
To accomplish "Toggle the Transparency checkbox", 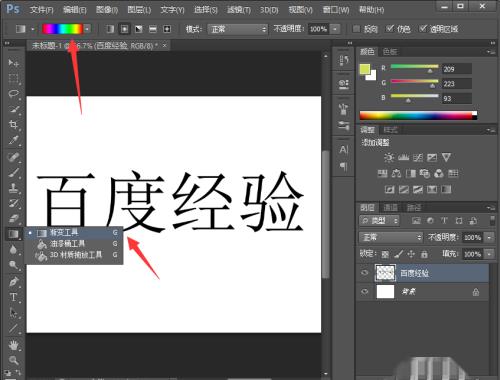I will point(423,29).
